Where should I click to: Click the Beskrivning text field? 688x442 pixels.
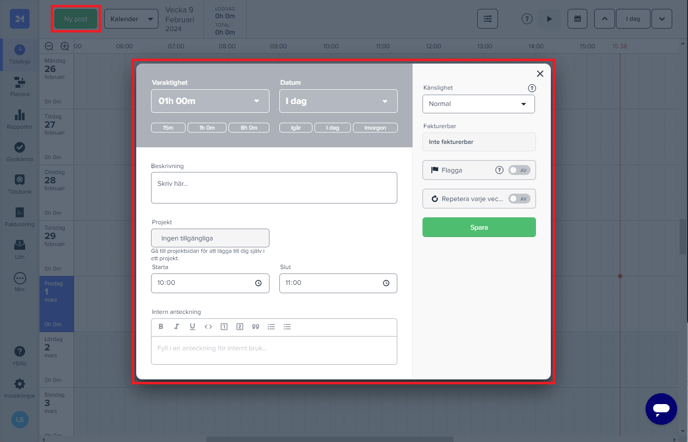pos(274,187)
